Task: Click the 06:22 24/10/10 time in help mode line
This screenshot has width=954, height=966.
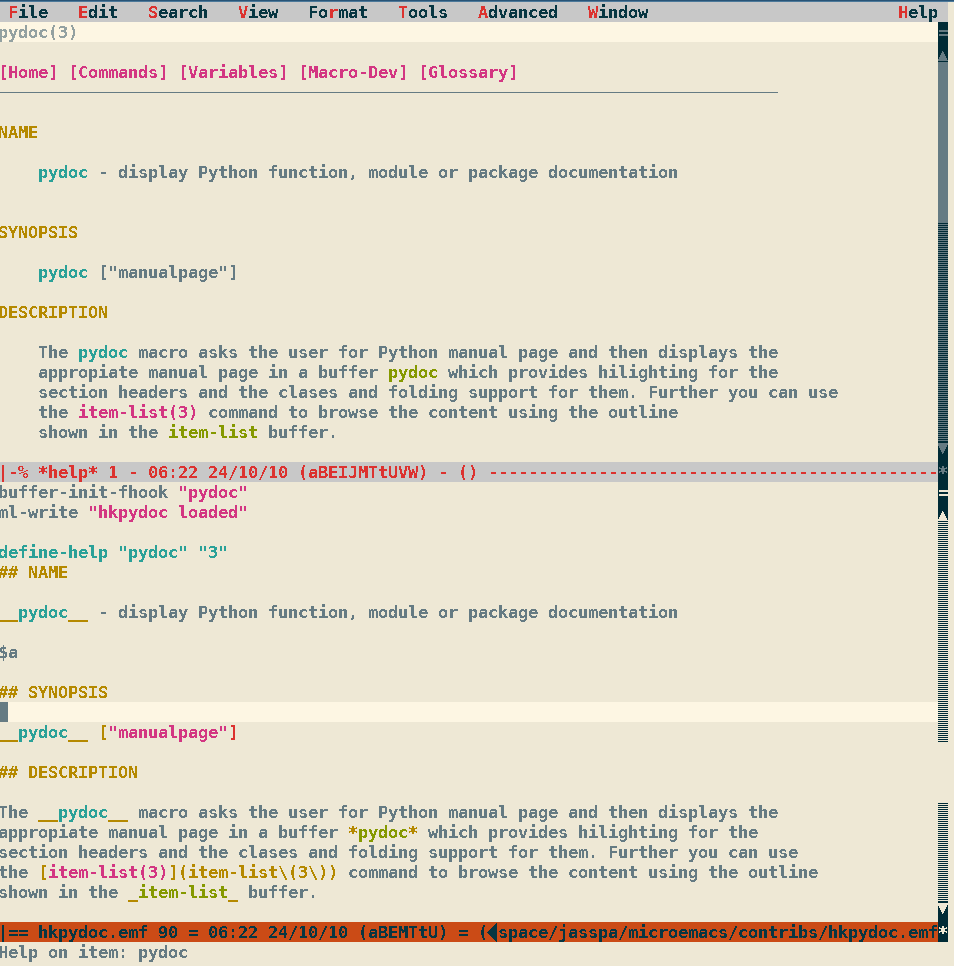Action: pyautogui.click(x=218, y=473)
